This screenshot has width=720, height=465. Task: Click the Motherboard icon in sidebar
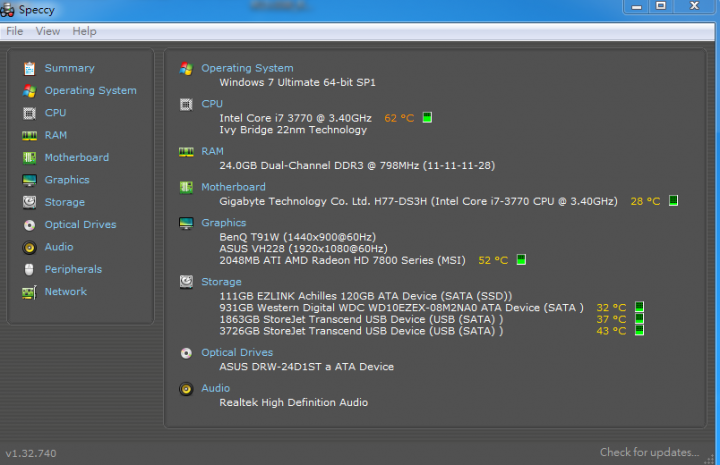pyautogui.click(x=29, y=158)
